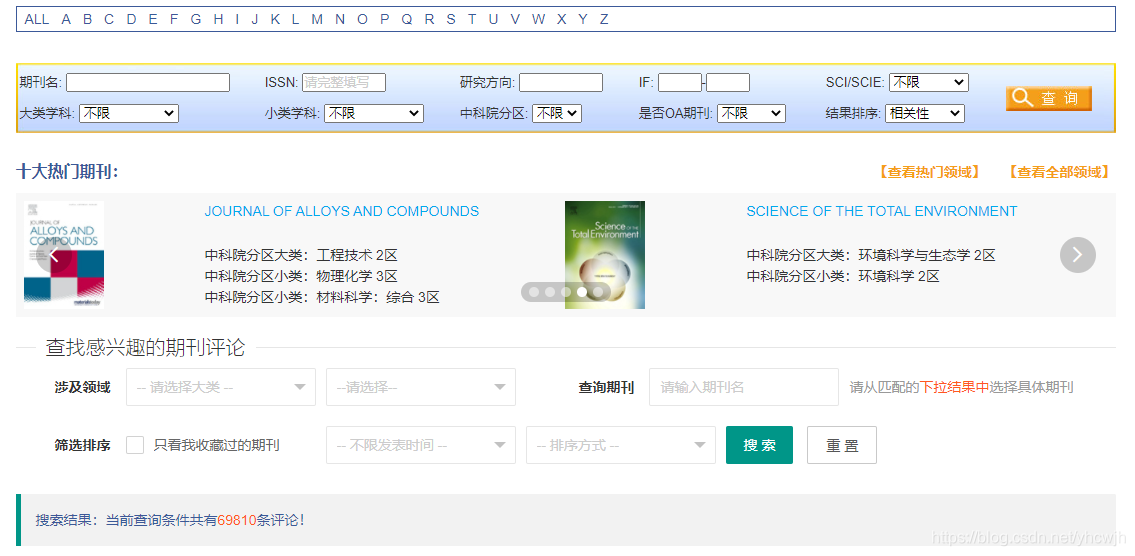This screenshot has width=1135, height=556.
Task: Filter journals by letter Z
Action: click(x=604, y=20)
